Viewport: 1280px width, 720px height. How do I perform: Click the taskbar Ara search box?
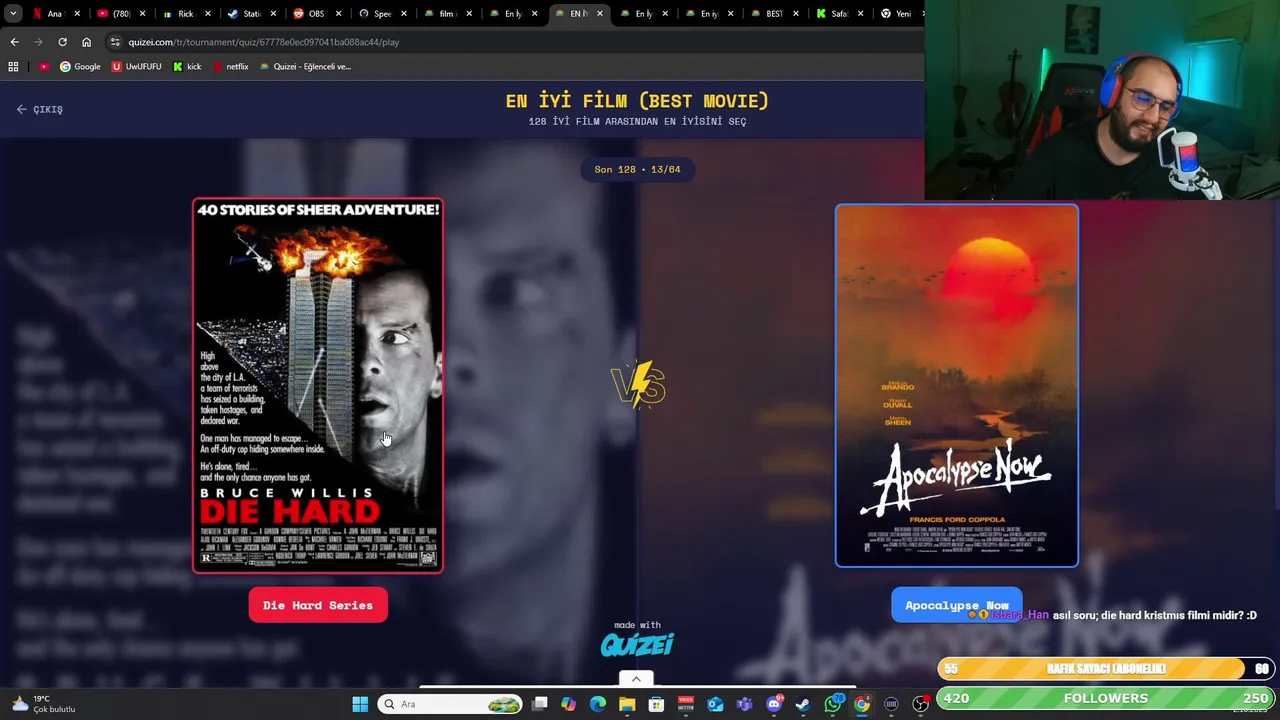pos(450,704)
